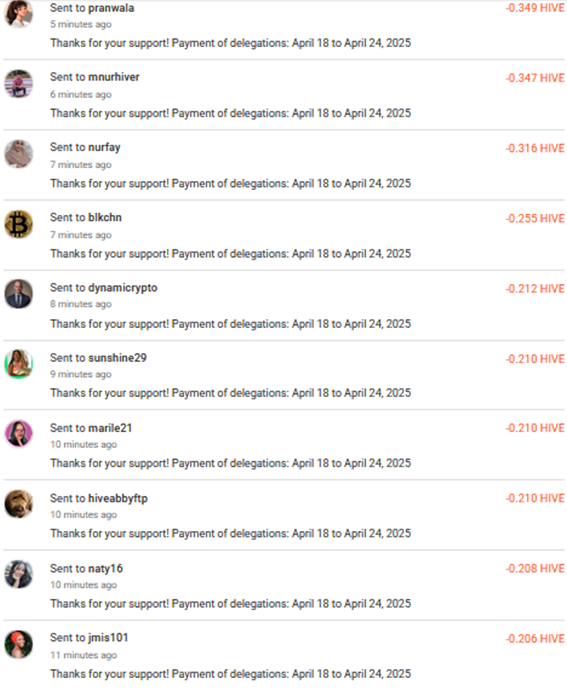Image resolution: width=567 pixels, height=689 pixels.
Task: Click the blkchn bitcoin avatar
Action: coord(18,224)
